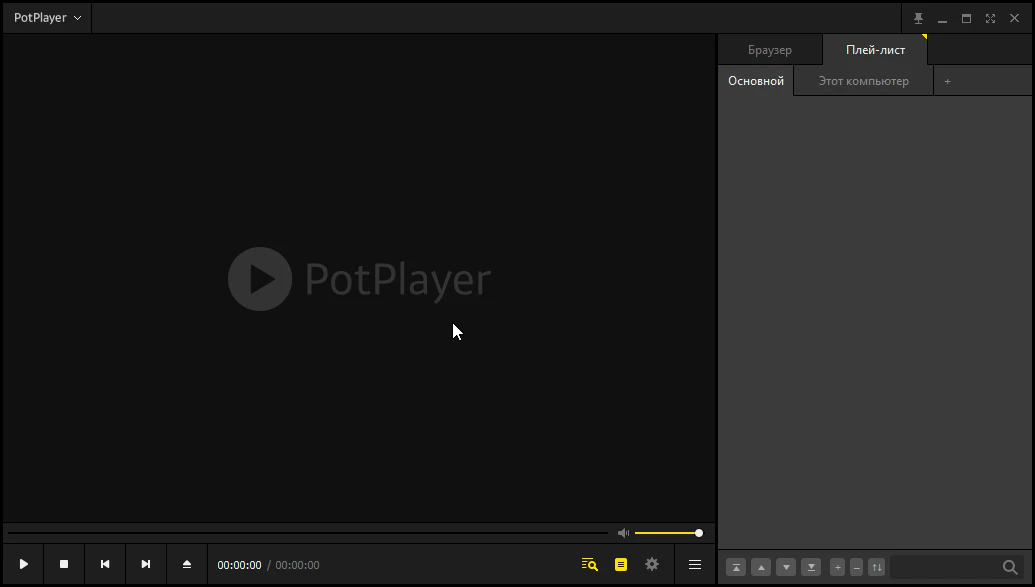The image size is (1035, 587).
Task: Select the Этот компьютер playlist tab
Action: tap(863, 81)
